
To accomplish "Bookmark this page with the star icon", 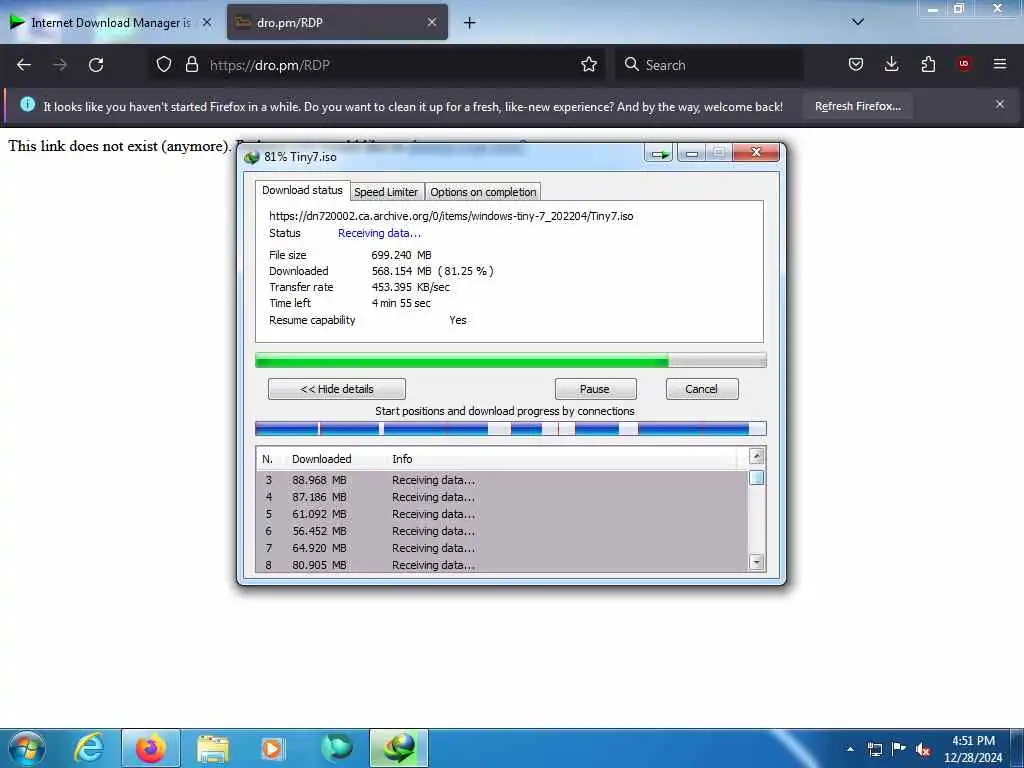I will click(x=589, y=64).
